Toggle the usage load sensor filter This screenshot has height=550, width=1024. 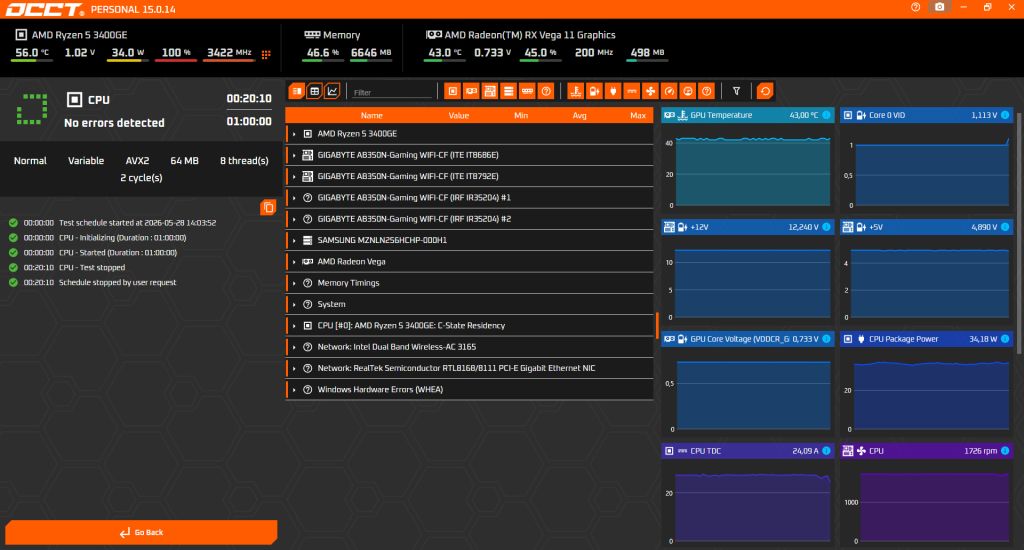pos(688,91)
